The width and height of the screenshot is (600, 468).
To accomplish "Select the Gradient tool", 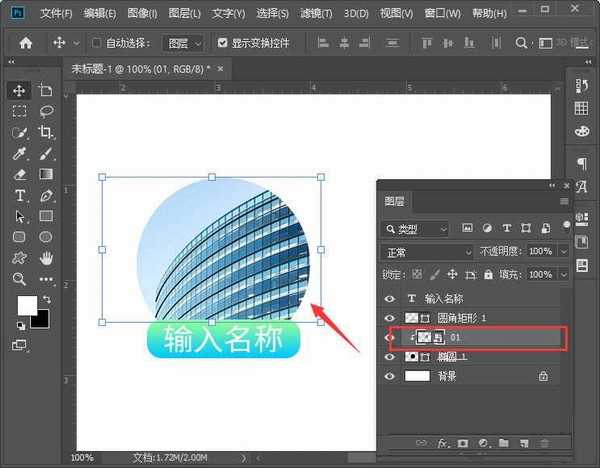I will click(x=46, y=174).
